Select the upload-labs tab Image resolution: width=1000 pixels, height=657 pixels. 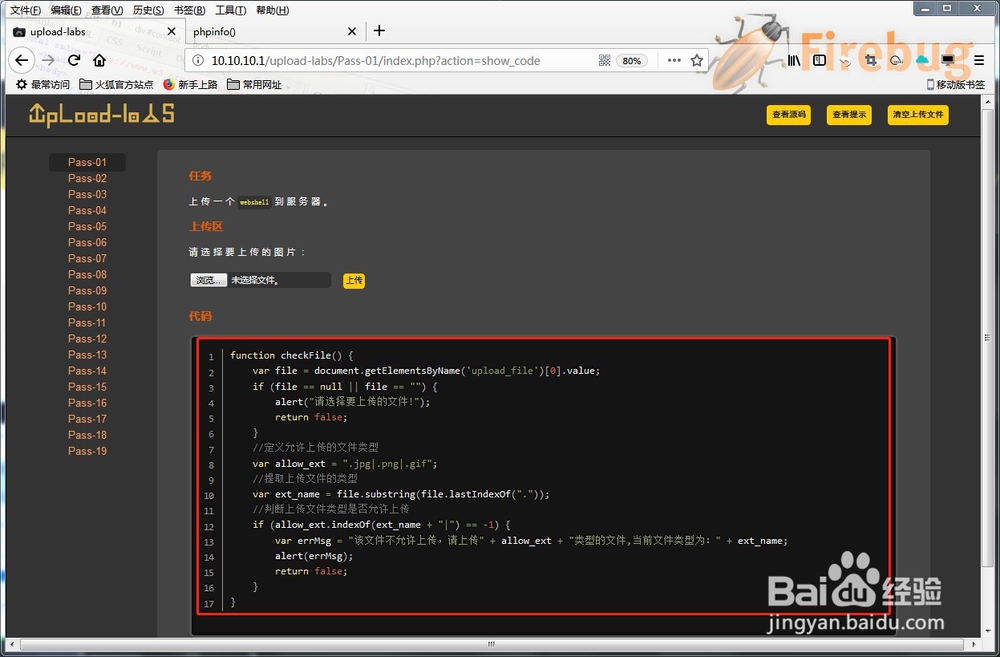[94, 31]
